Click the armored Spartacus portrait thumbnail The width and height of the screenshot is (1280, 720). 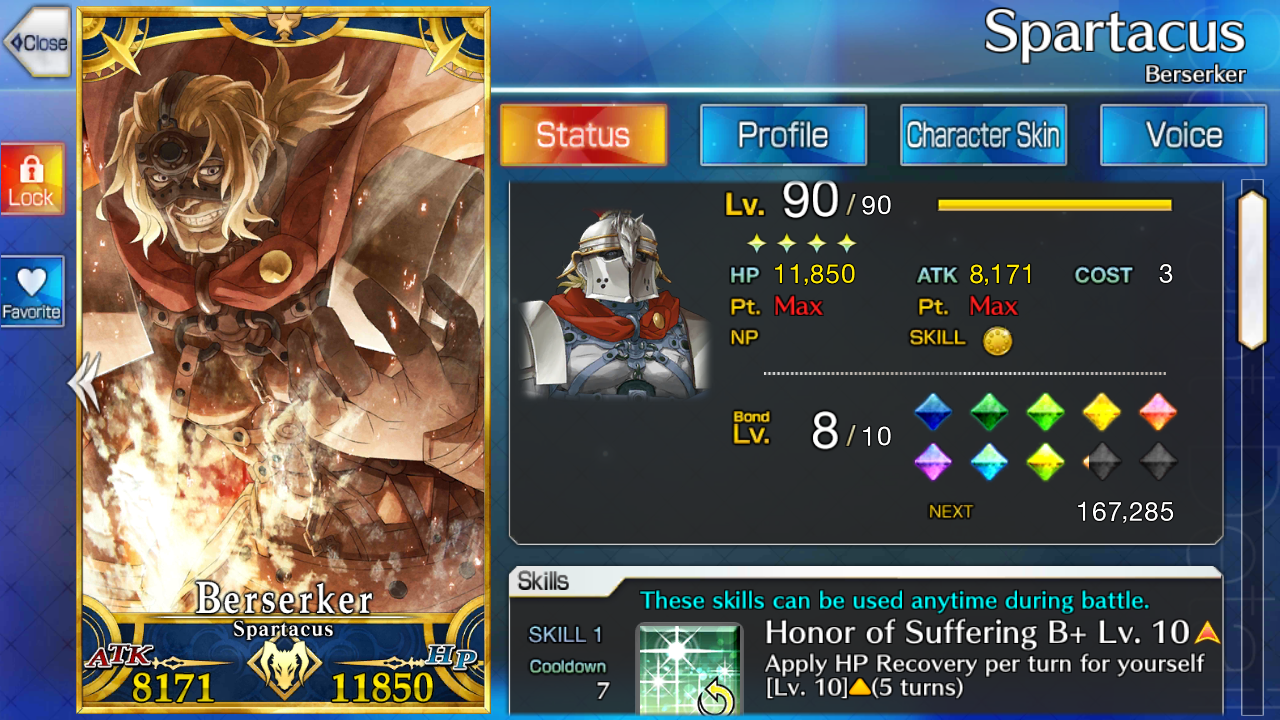(x=615, y=303)
